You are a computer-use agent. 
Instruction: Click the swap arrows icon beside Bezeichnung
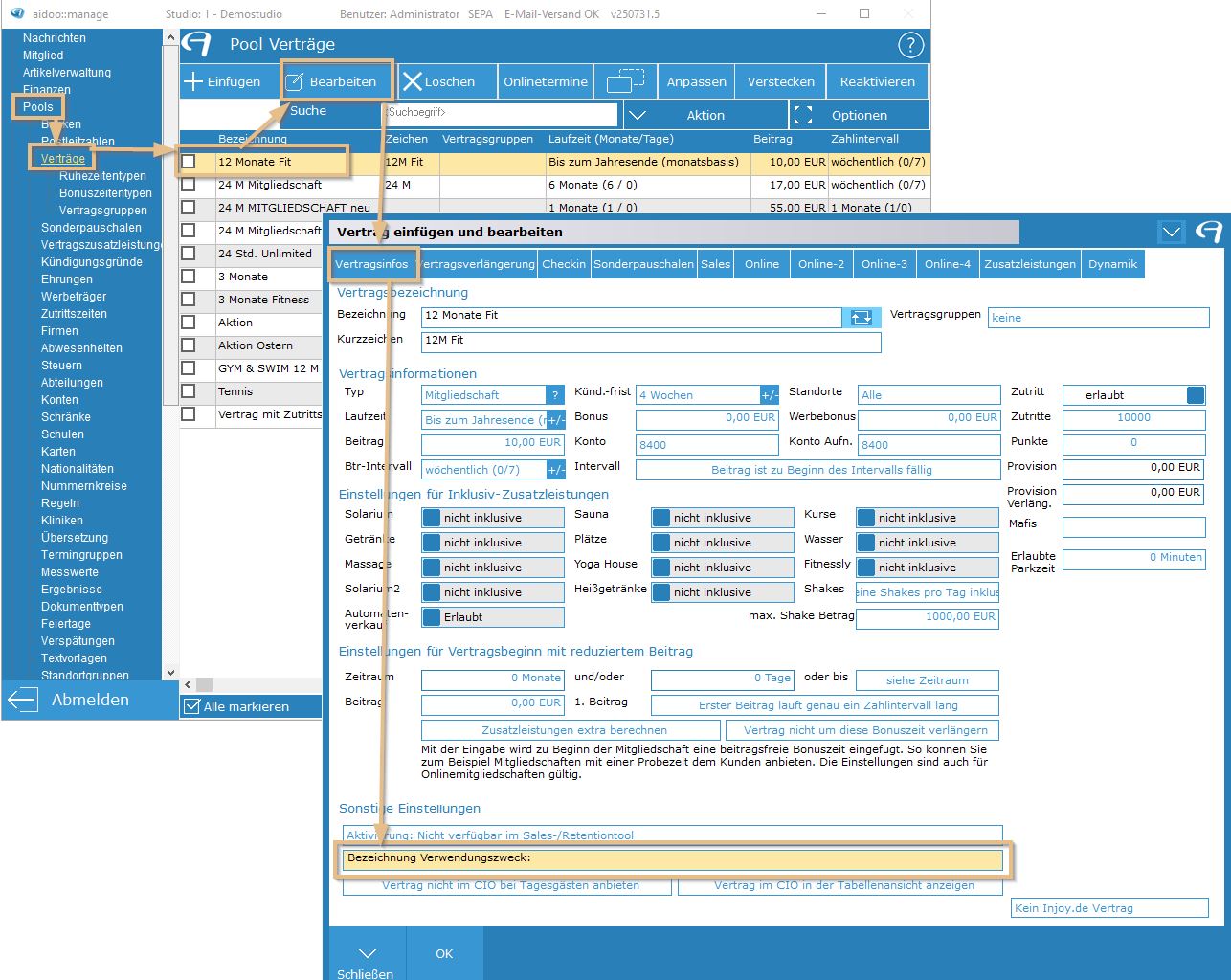pos(861,317)
